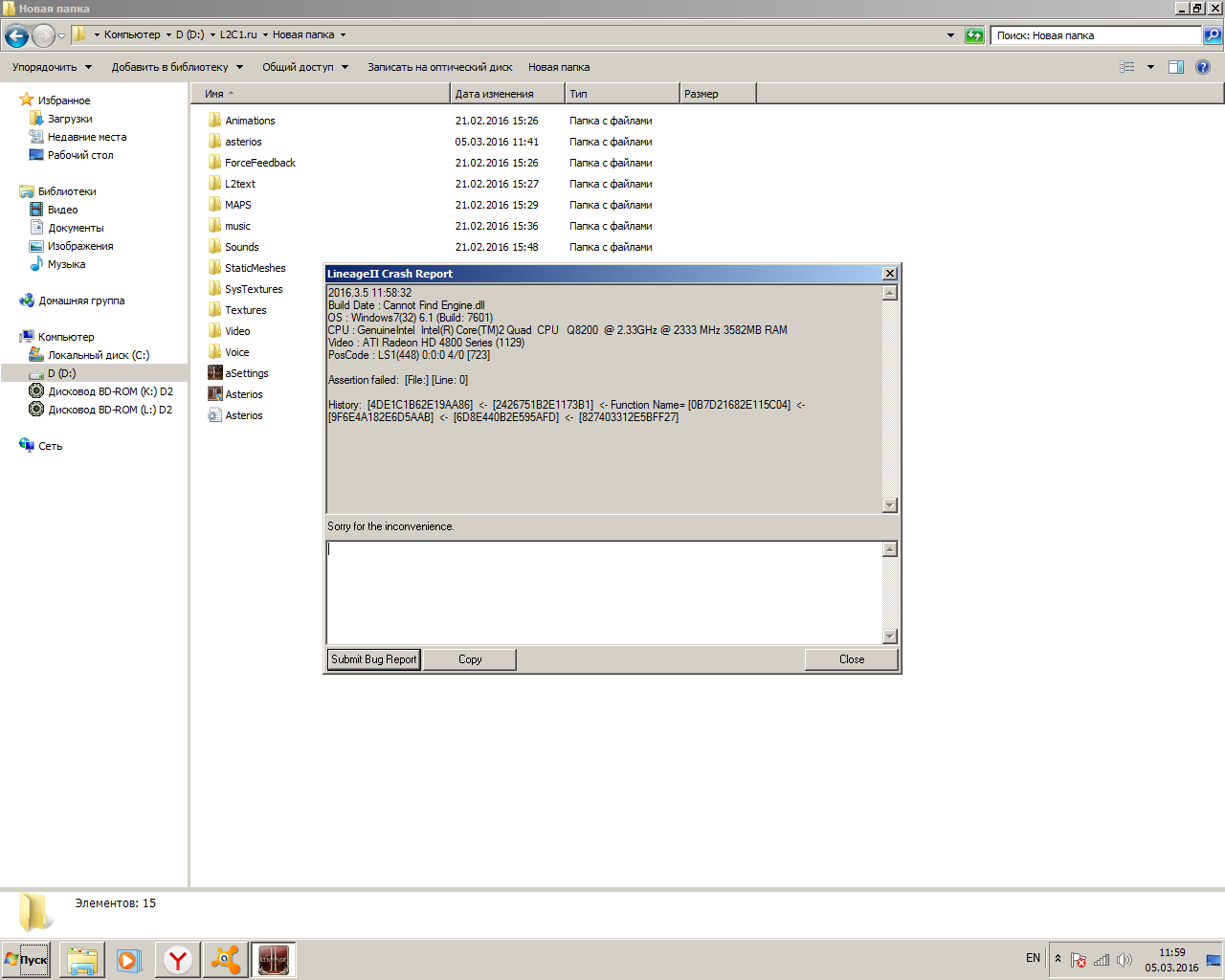Click crash log scrollbar down arrow
Screen dimensions: 1225x980
[890, 505]
